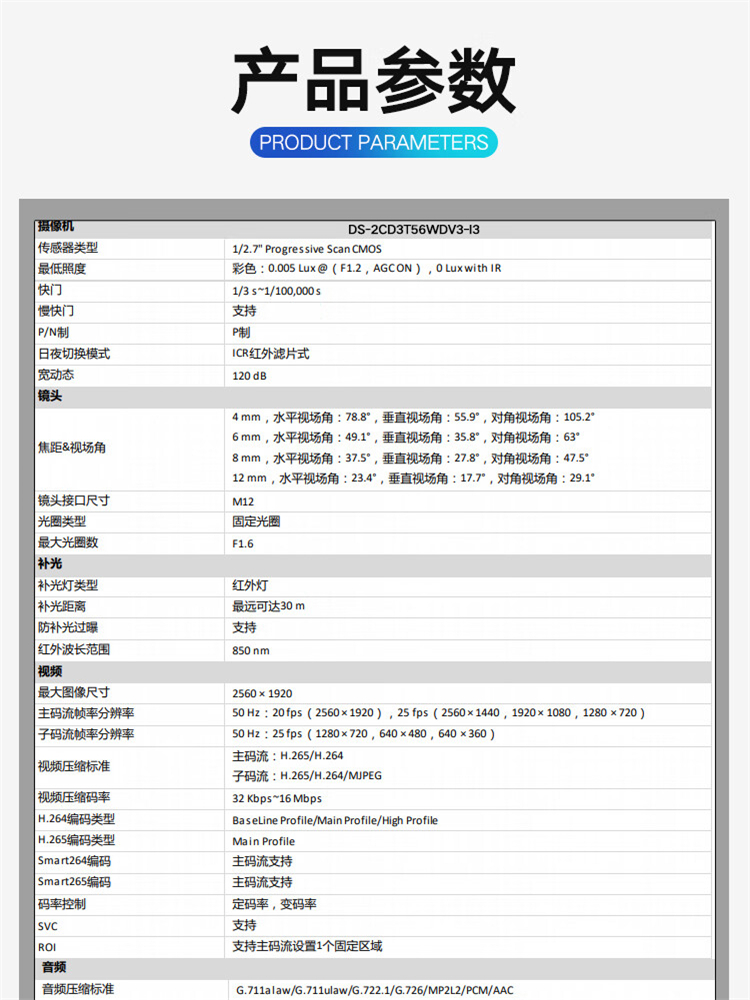Select the 镜头接口尺寸 M12 value
Image resolution: width=750 pixels, height=1000 pixels.
point(243,502)
